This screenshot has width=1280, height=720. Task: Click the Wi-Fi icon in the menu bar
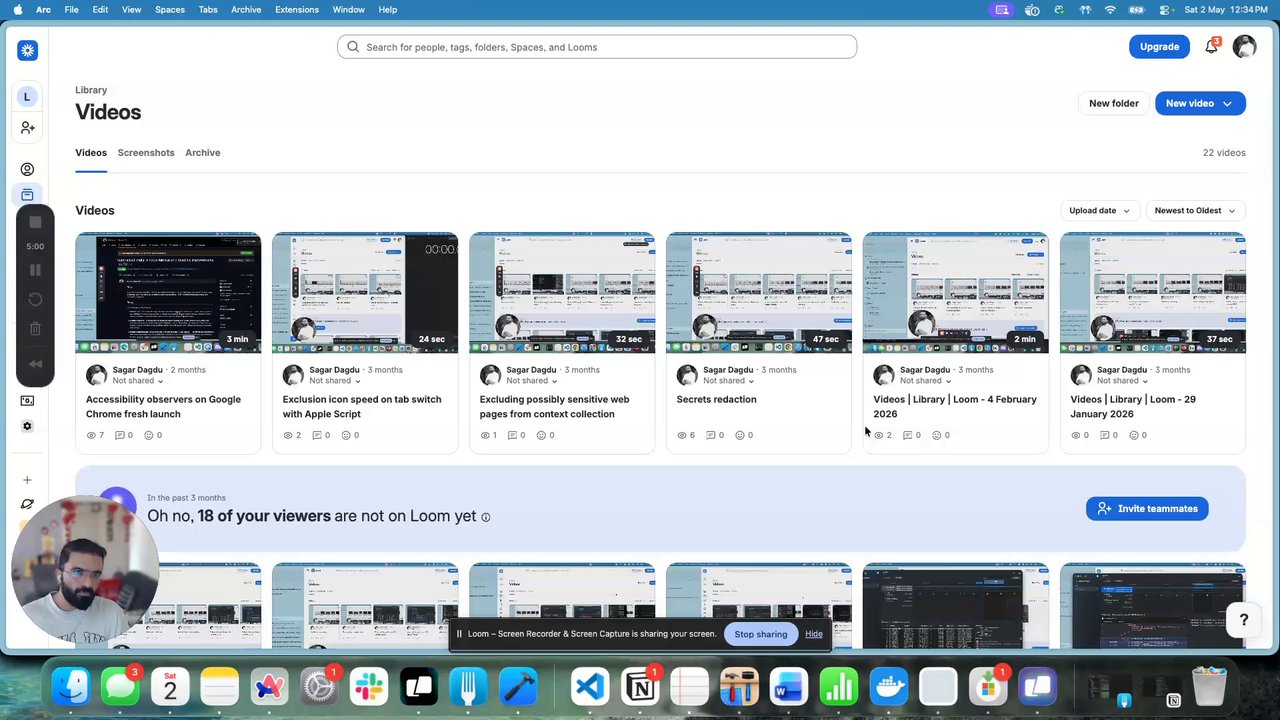tap(1110, 10)
